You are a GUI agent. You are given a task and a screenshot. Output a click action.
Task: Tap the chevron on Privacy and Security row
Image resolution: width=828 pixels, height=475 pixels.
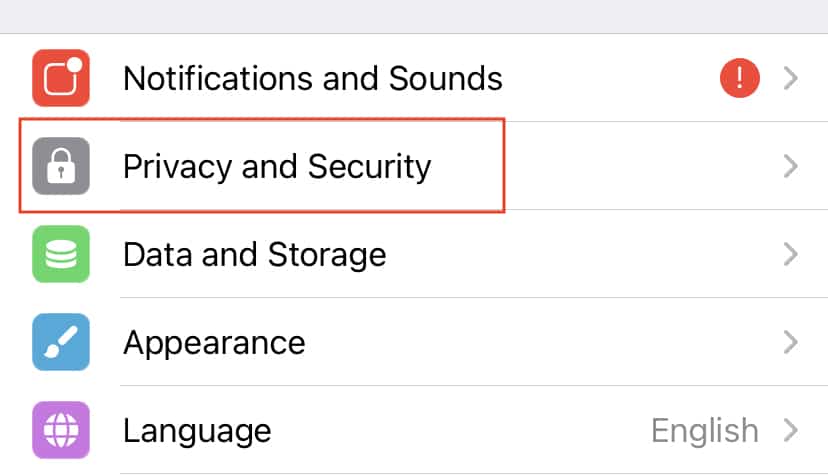(791, 166)
